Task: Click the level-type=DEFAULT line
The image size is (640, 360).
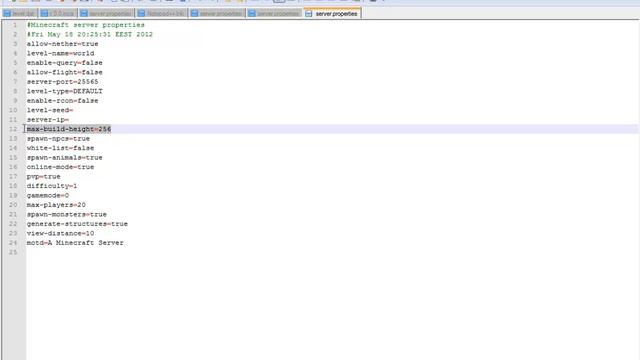Action: click(64, 91)
